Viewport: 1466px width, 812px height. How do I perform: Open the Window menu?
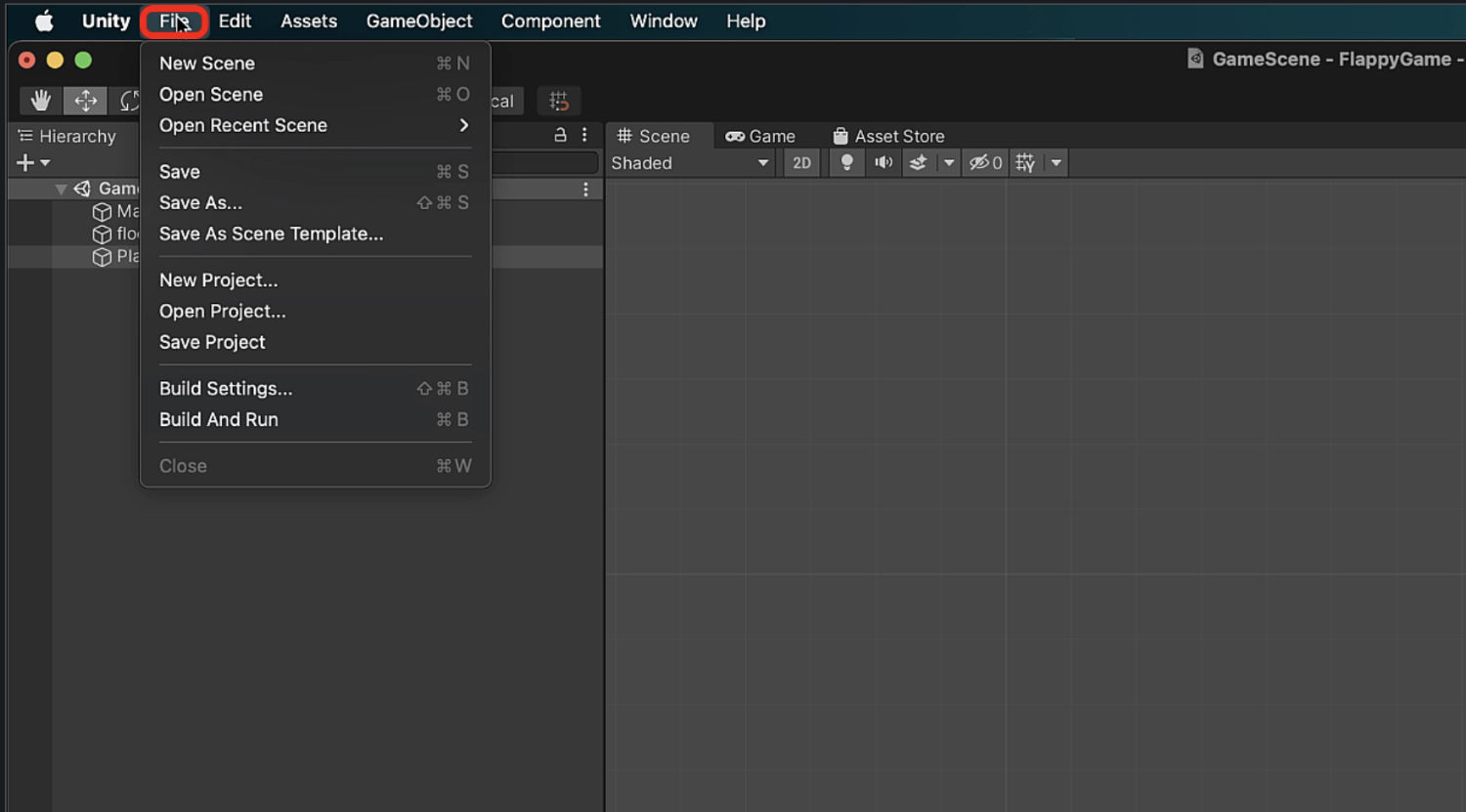click(x=664, y=21)
